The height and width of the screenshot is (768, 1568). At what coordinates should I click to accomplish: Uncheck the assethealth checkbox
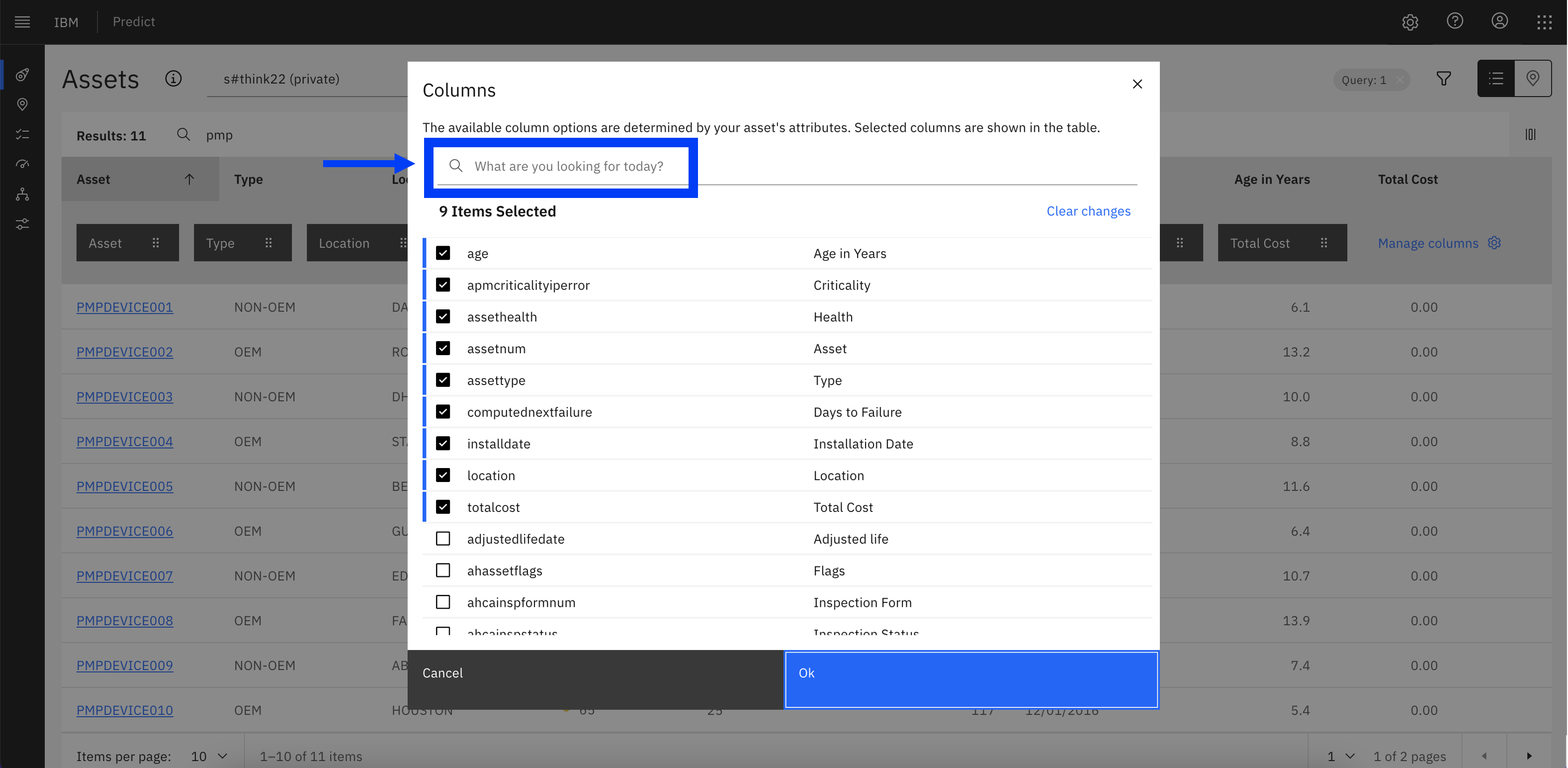[443, 316]
